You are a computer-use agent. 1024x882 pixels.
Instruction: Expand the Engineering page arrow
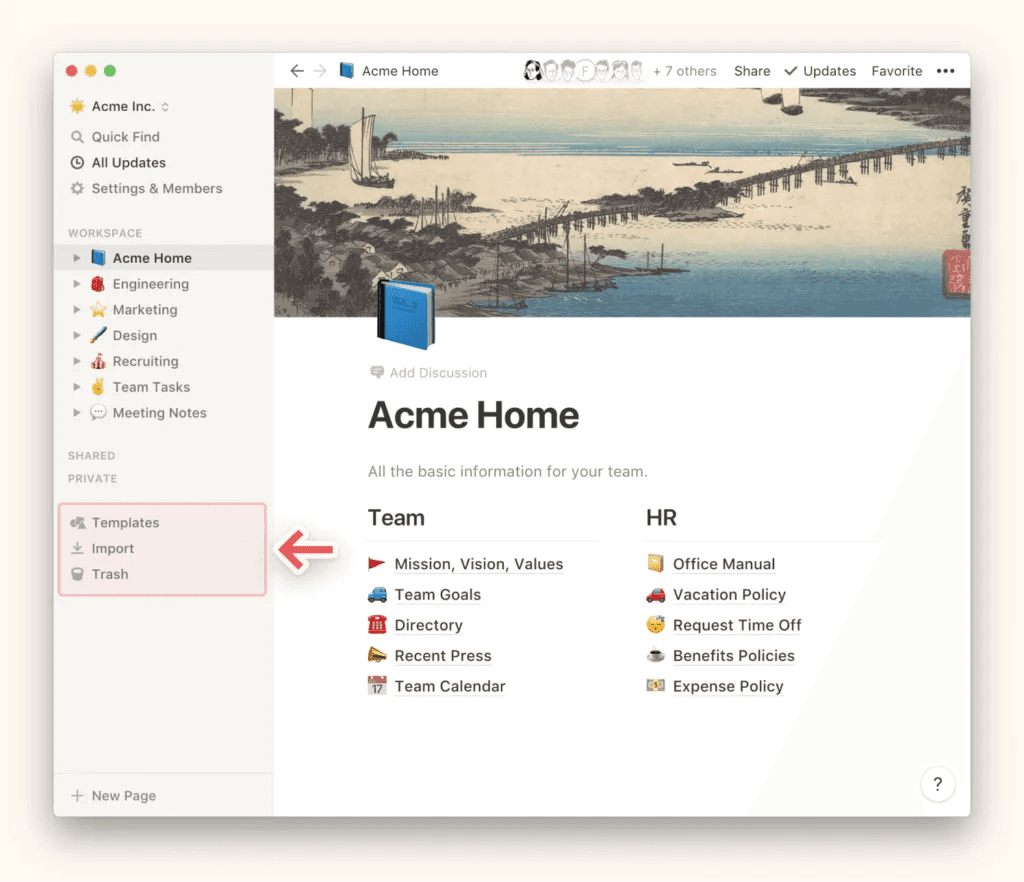click(x=76, y=284)
